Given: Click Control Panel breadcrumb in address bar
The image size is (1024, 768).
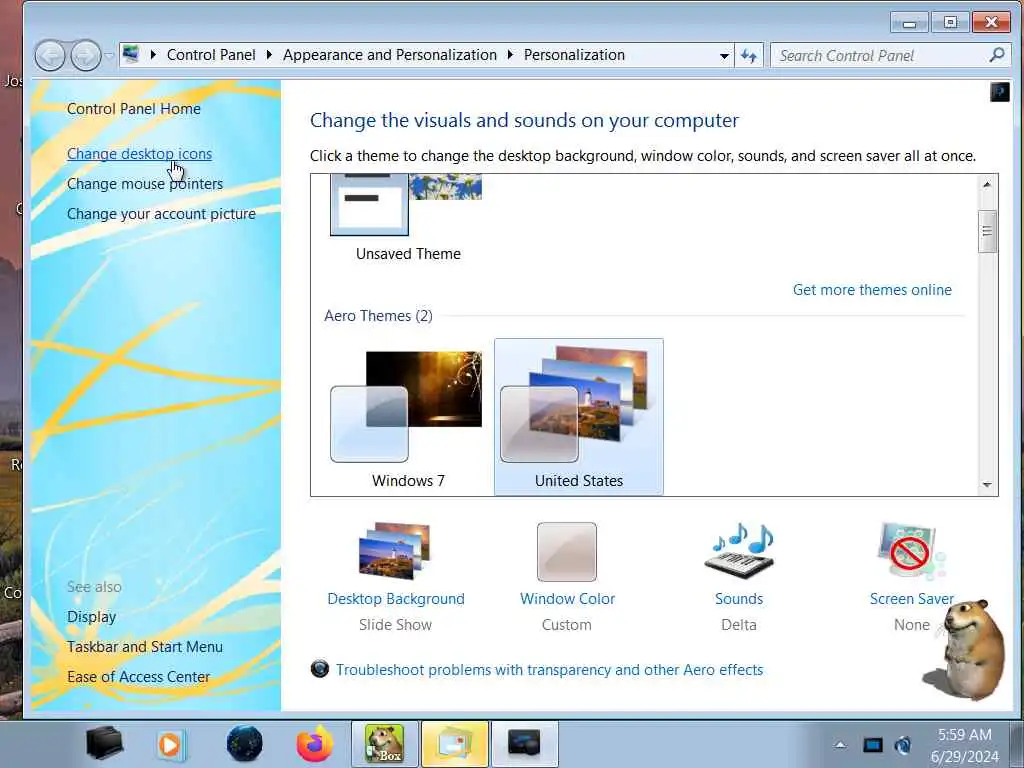Looking at the screenshot, I should click(x=211, y=55).
